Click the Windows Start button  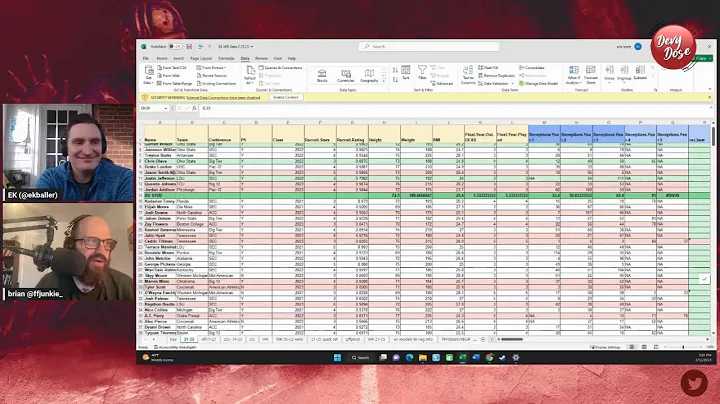338,358
